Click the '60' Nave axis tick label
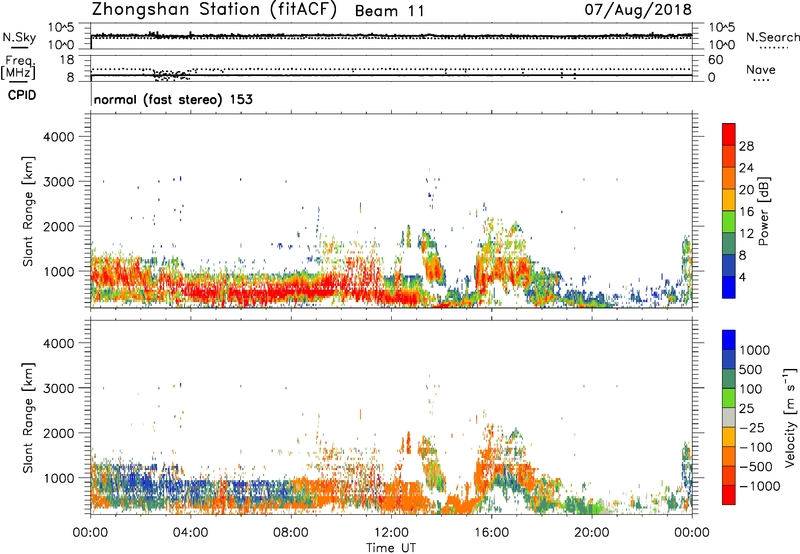 click(x=715, y=60)
